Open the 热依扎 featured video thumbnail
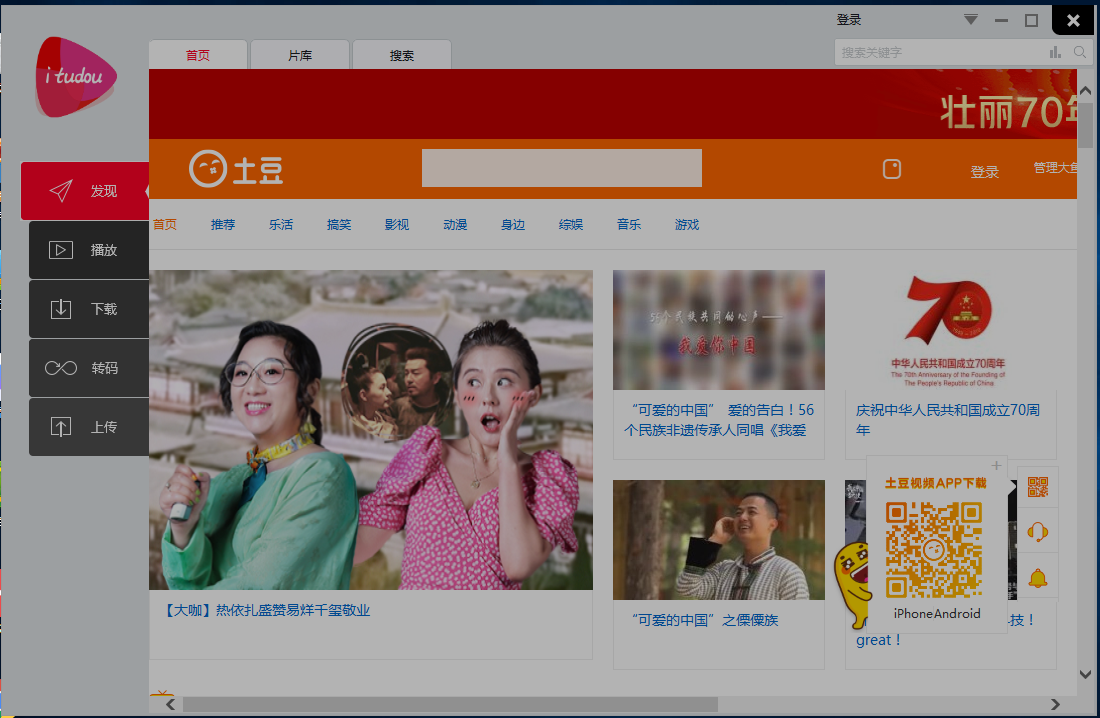 [x=370, y=430]
